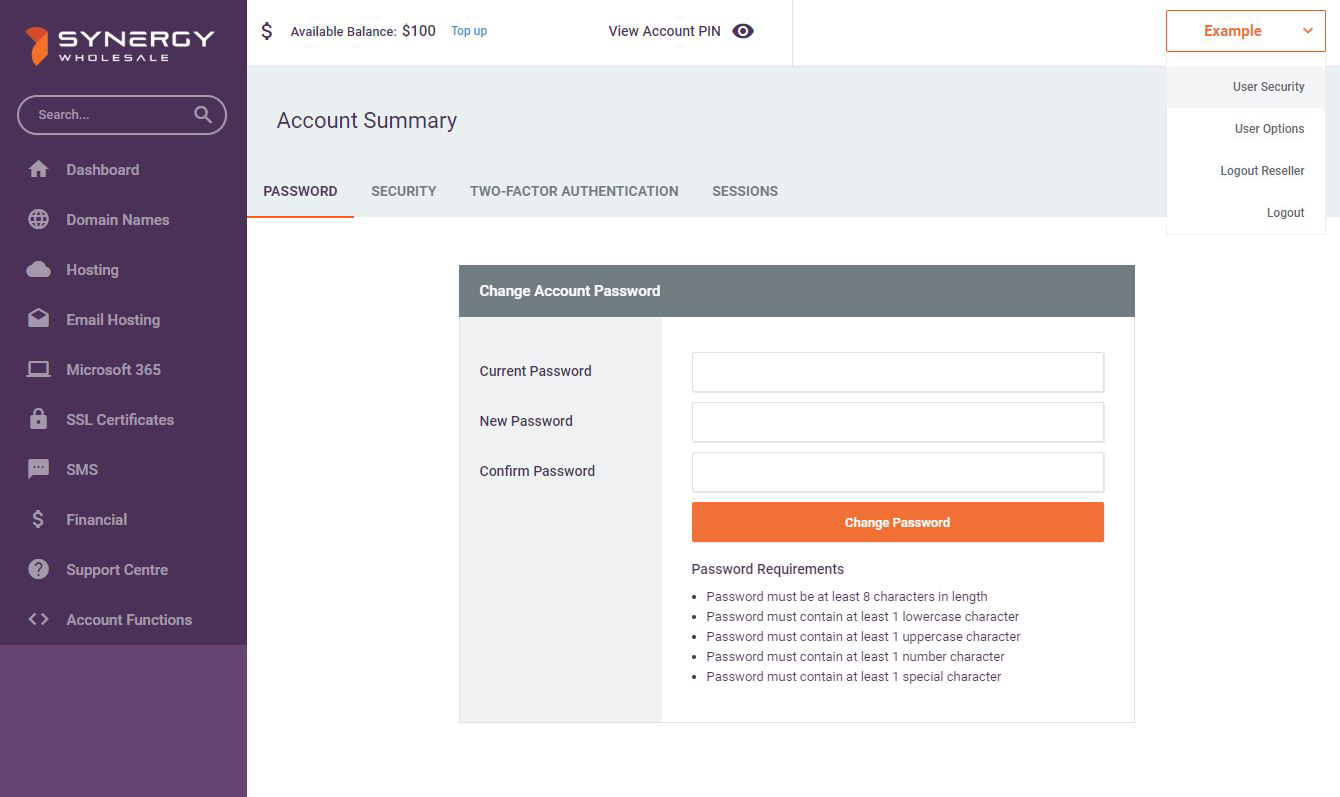Expand Account Functions in sidebar
Viewport: 1340px width, 797px height.
click(x=128, y=620)
